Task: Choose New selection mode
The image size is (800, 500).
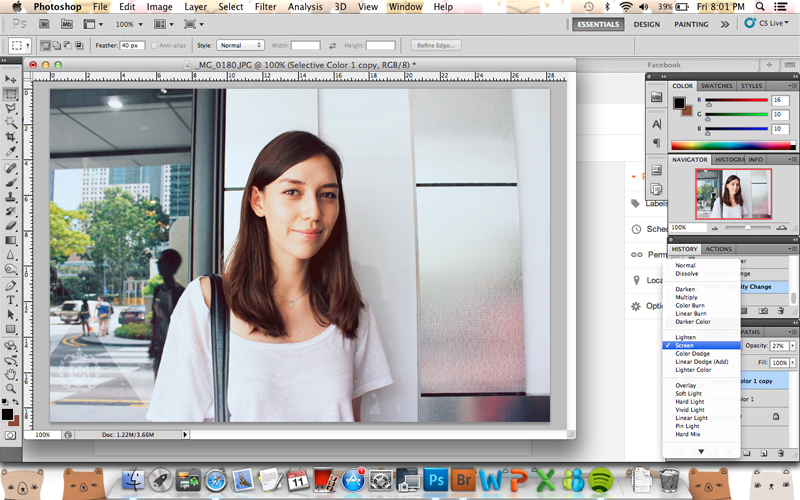Action: click(x=45, y=45)
